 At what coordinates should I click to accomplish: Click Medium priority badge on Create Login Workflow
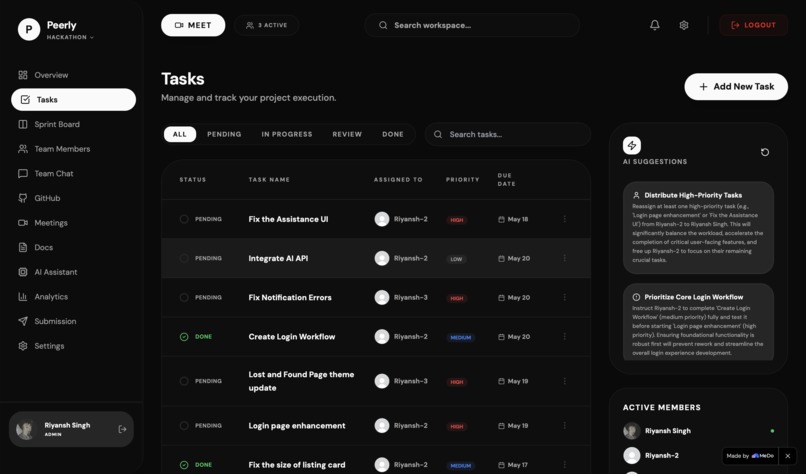[461, 338]
